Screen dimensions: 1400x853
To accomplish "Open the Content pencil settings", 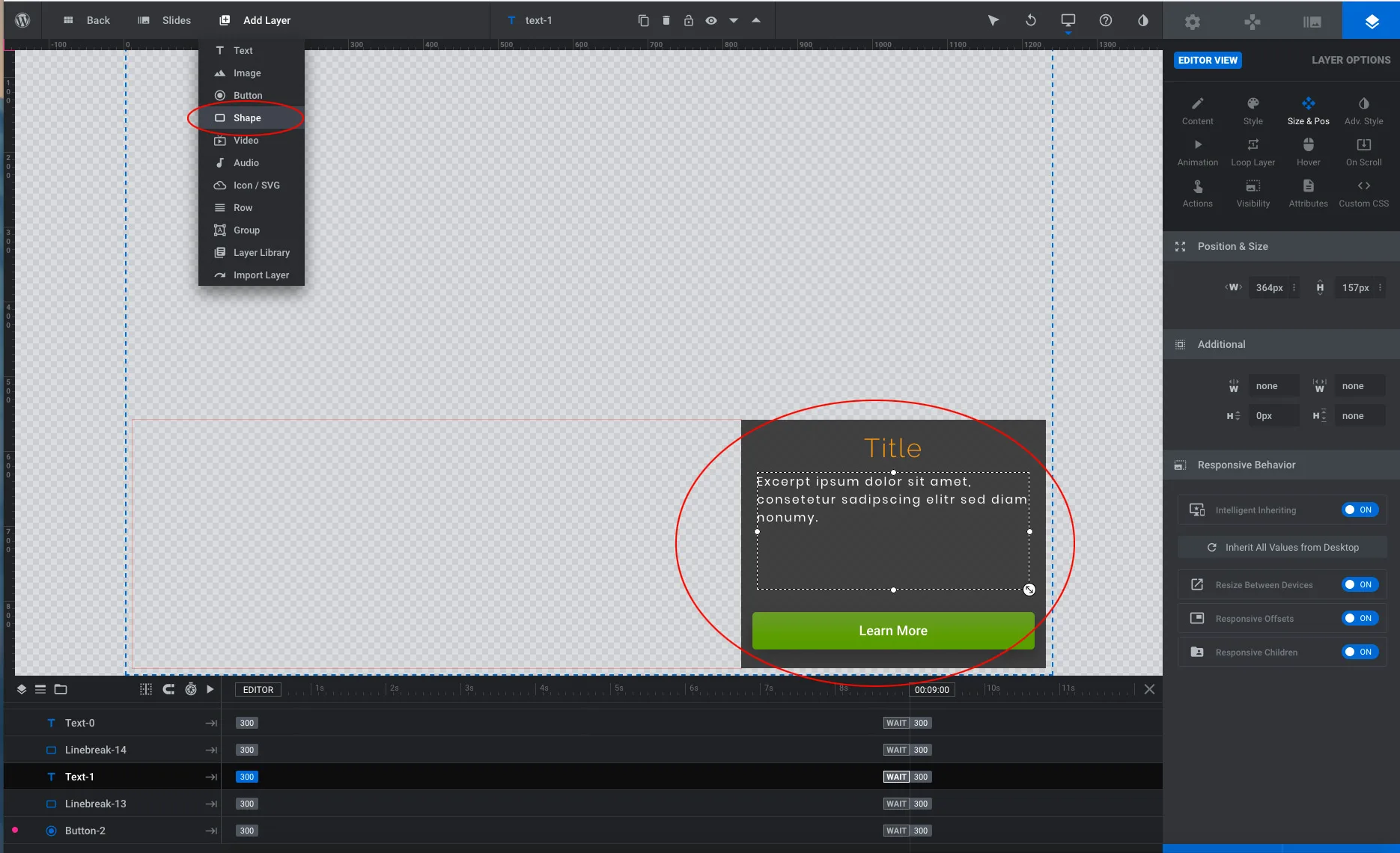I will [x=1197, y=110].
